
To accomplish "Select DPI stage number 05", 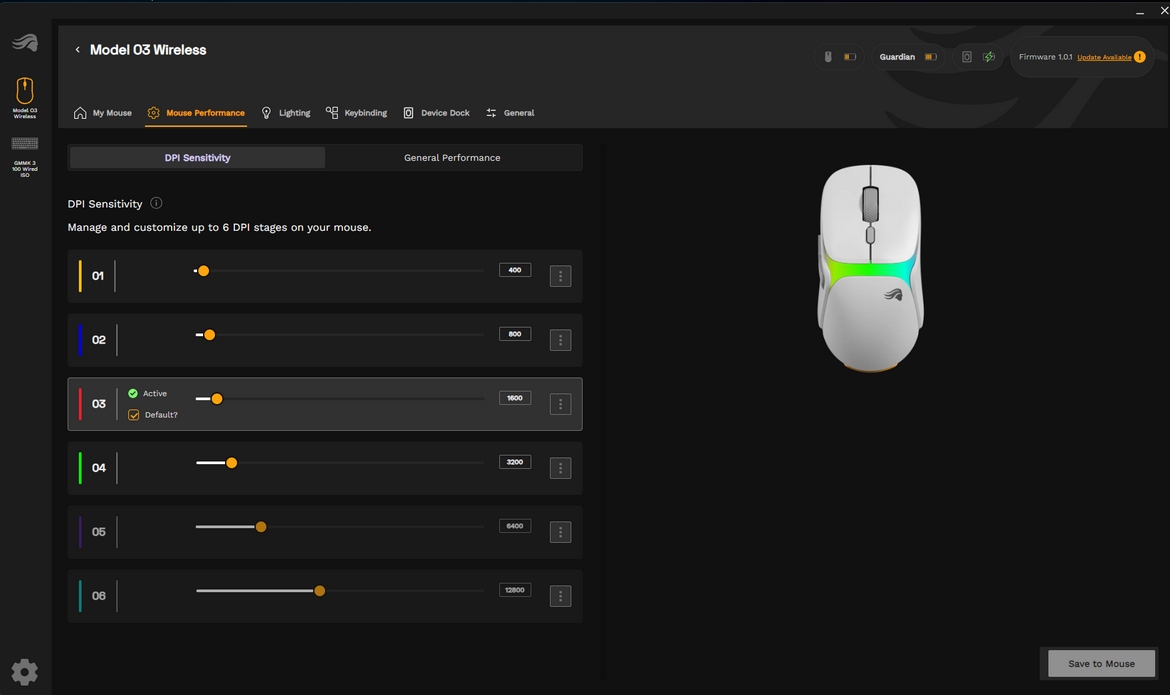I will [98, 532].
